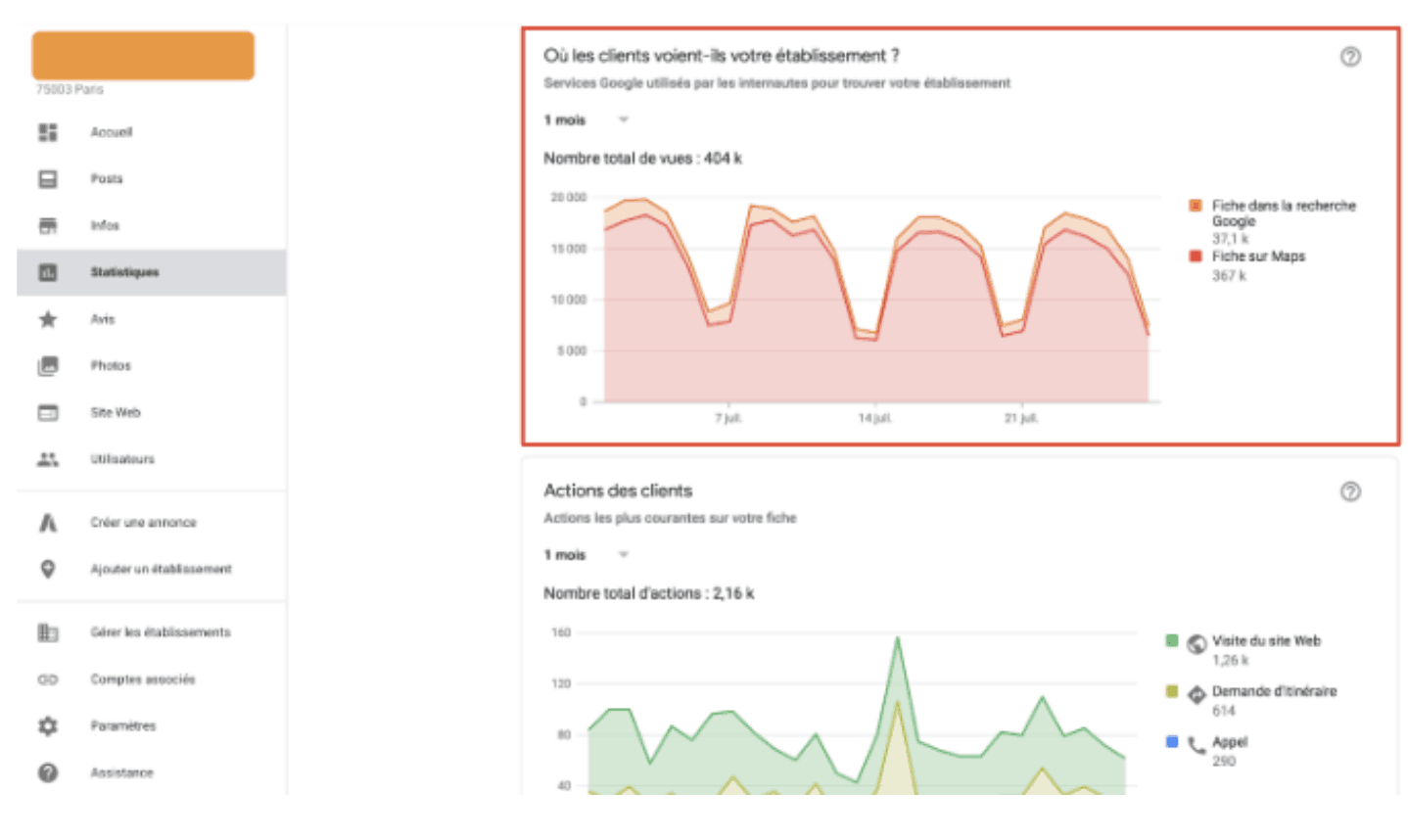Click the Utilisateurs people icon

[48, 459]
